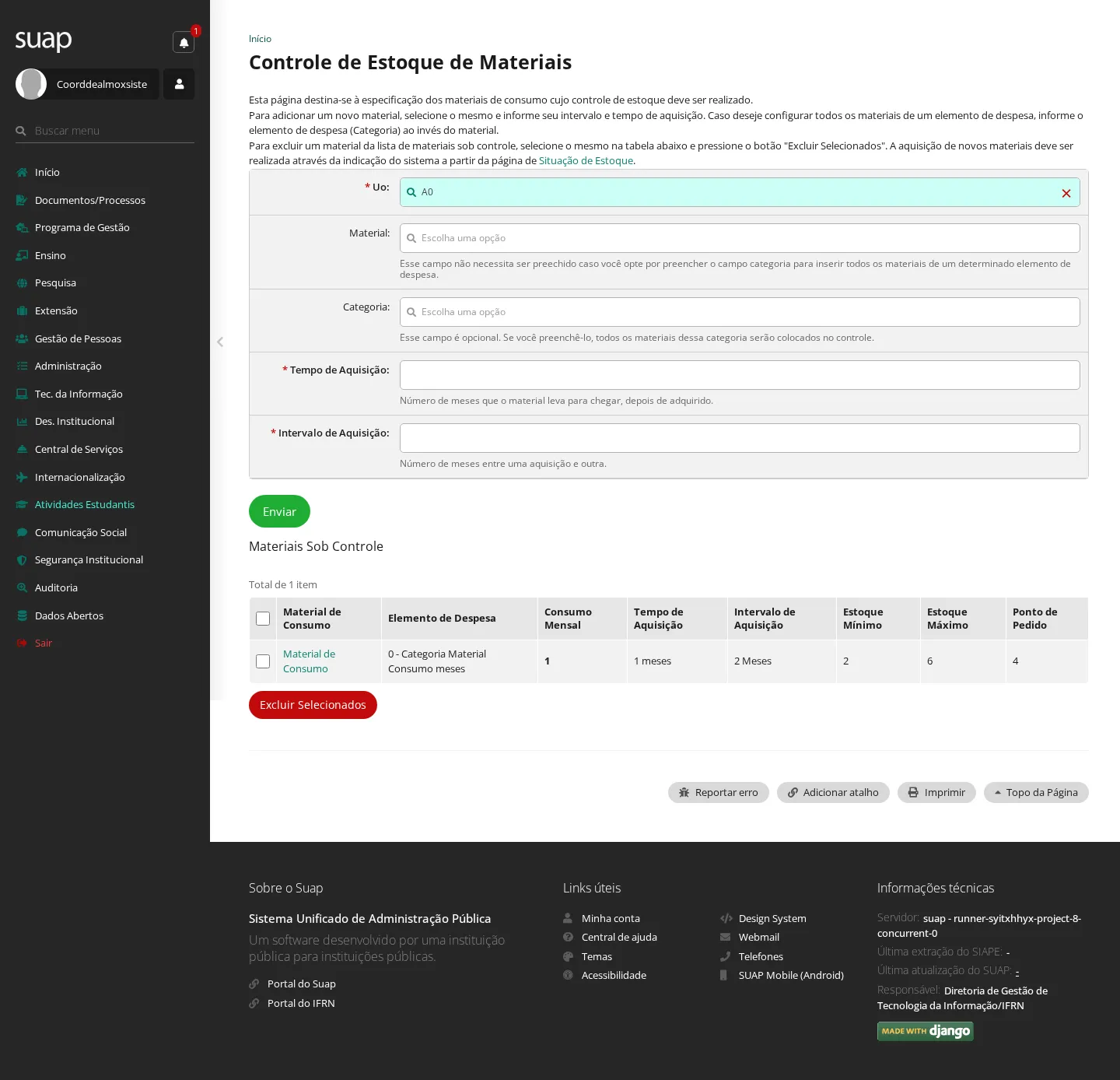Open the Categoria dropdown field
This screenshot has height=1080, width=1120.
[x=740, y=312]
